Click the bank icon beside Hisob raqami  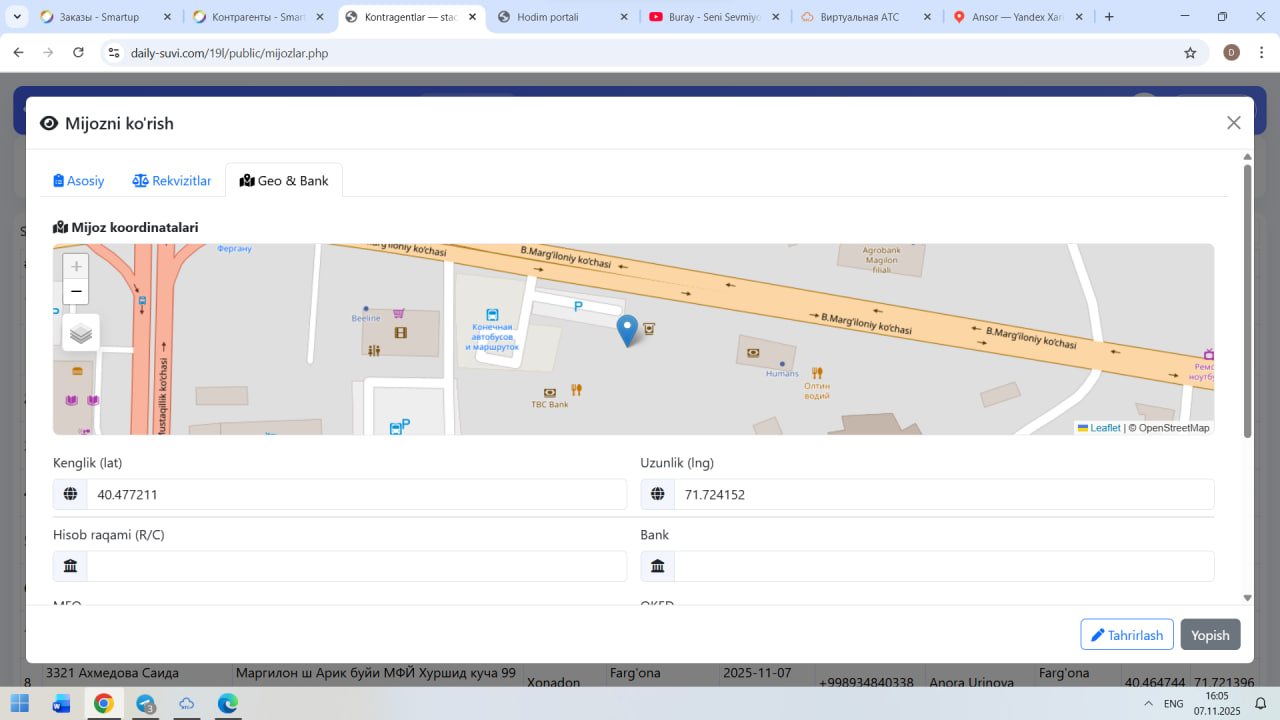tap(70, 566)
